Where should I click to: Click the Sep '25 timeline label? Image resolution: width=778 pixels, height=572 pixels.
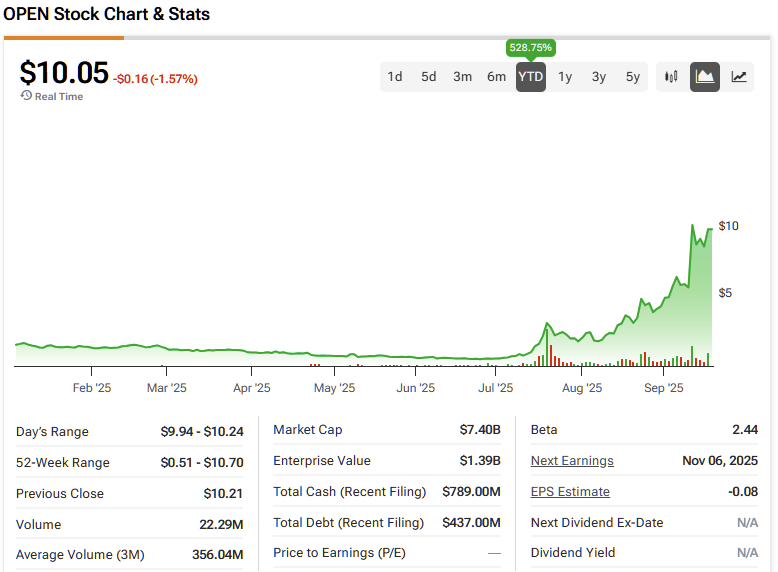(x=664, y=388)
